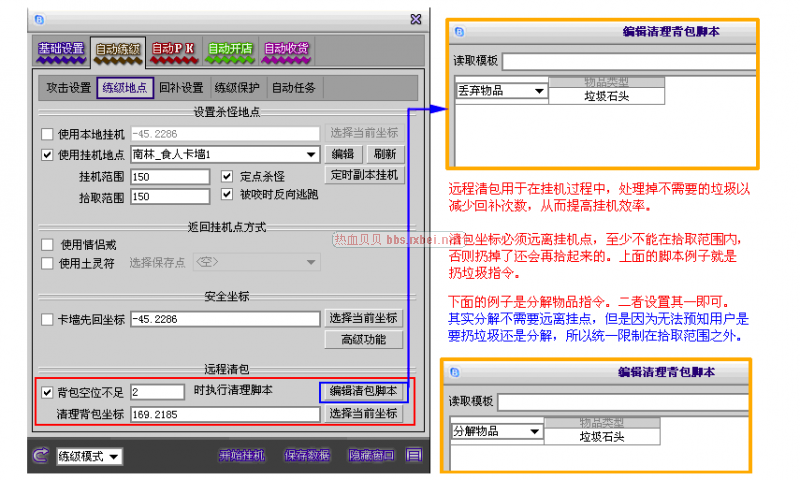Switch to the 练级保护 tab

[237, 88]
